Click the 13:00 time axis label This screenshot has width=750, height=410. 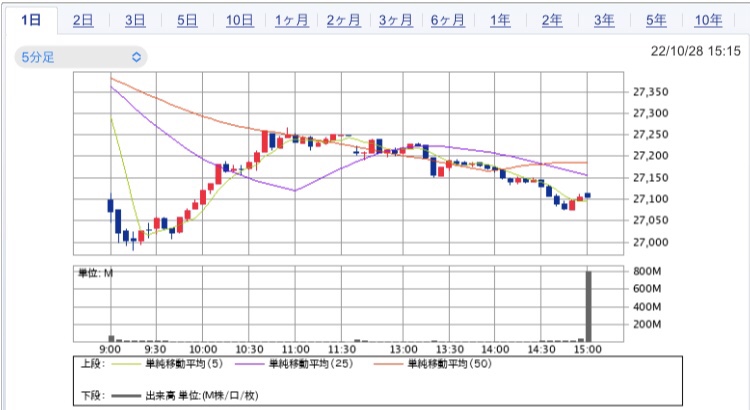click(403, 350)
